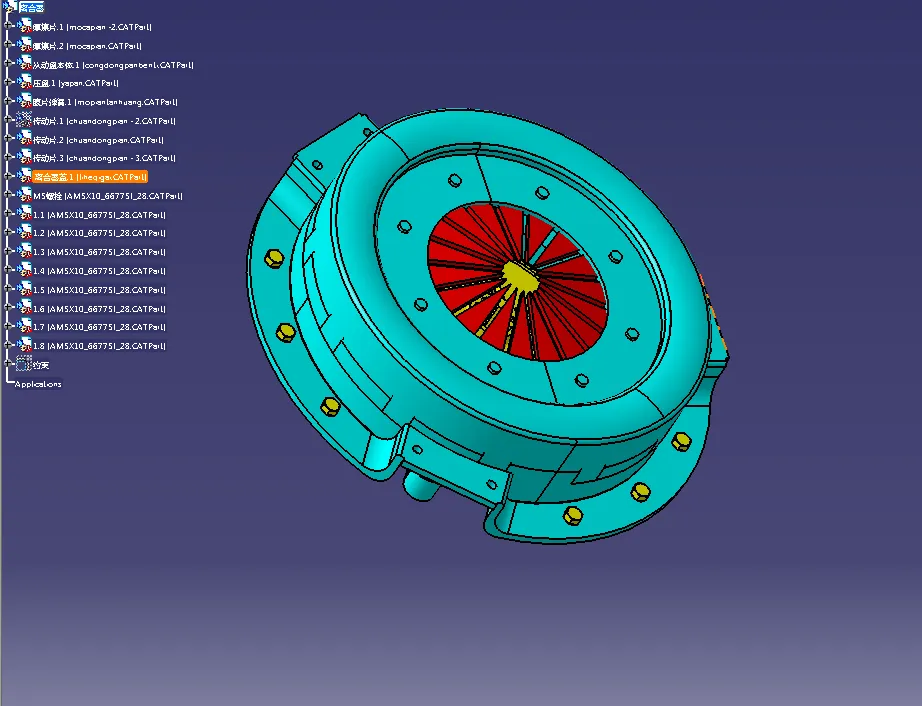Viewport: 922px width, 706px height.
Task: Pick the yellow center hub of the model
Action: coord(520,276)
